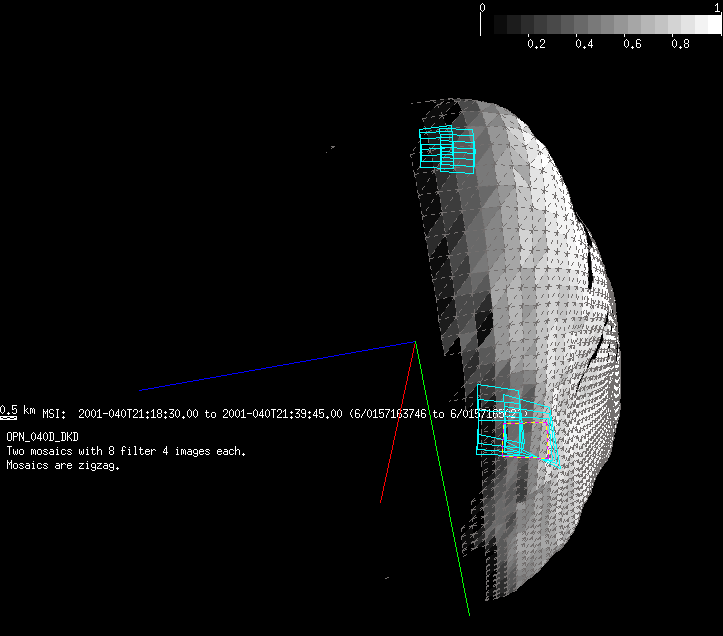Click the OPN_040D_DKD sequence label
This screenshot has width=723, height=636.
[x=42, y=437]
